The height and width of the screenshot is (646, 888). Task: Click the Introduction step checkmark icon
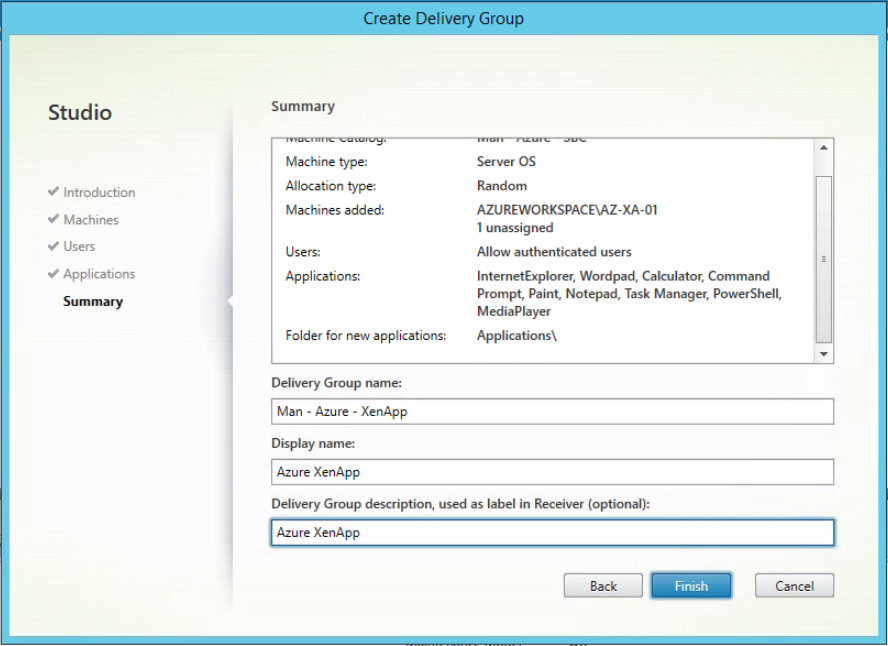[53, 191]
